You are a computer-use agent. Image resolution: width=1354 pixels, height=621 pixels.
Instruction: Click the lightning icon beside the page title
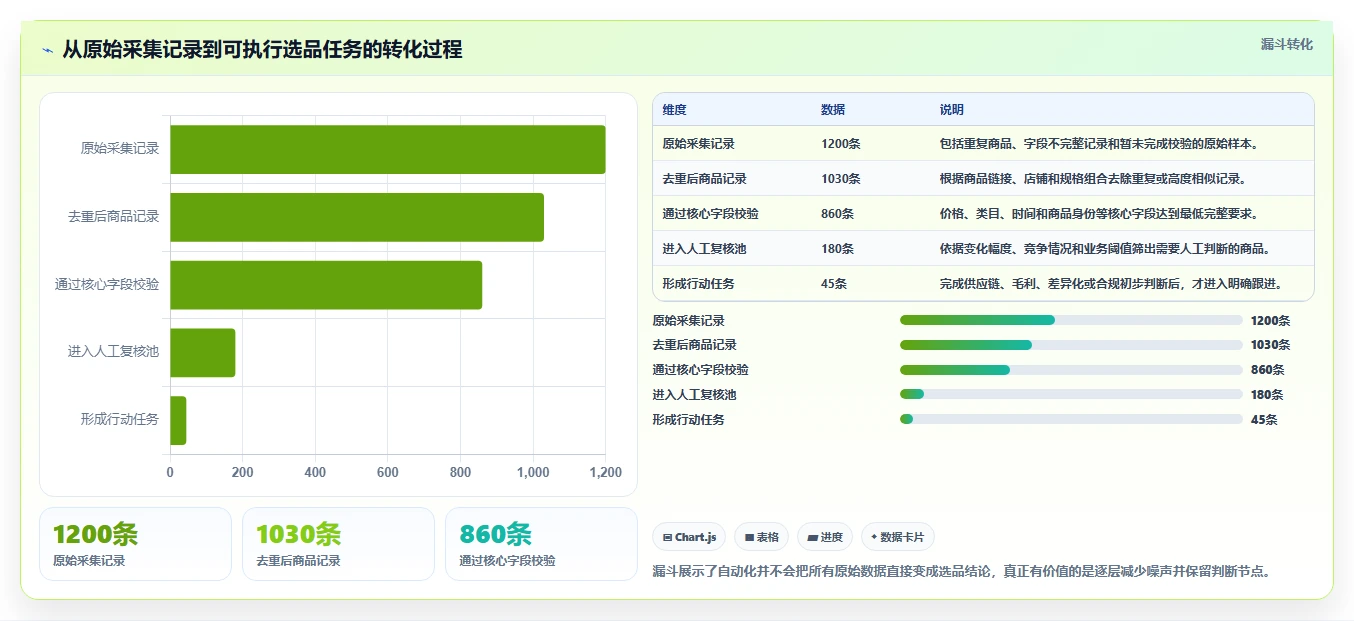pyautogui.click(x=47, y=50)
